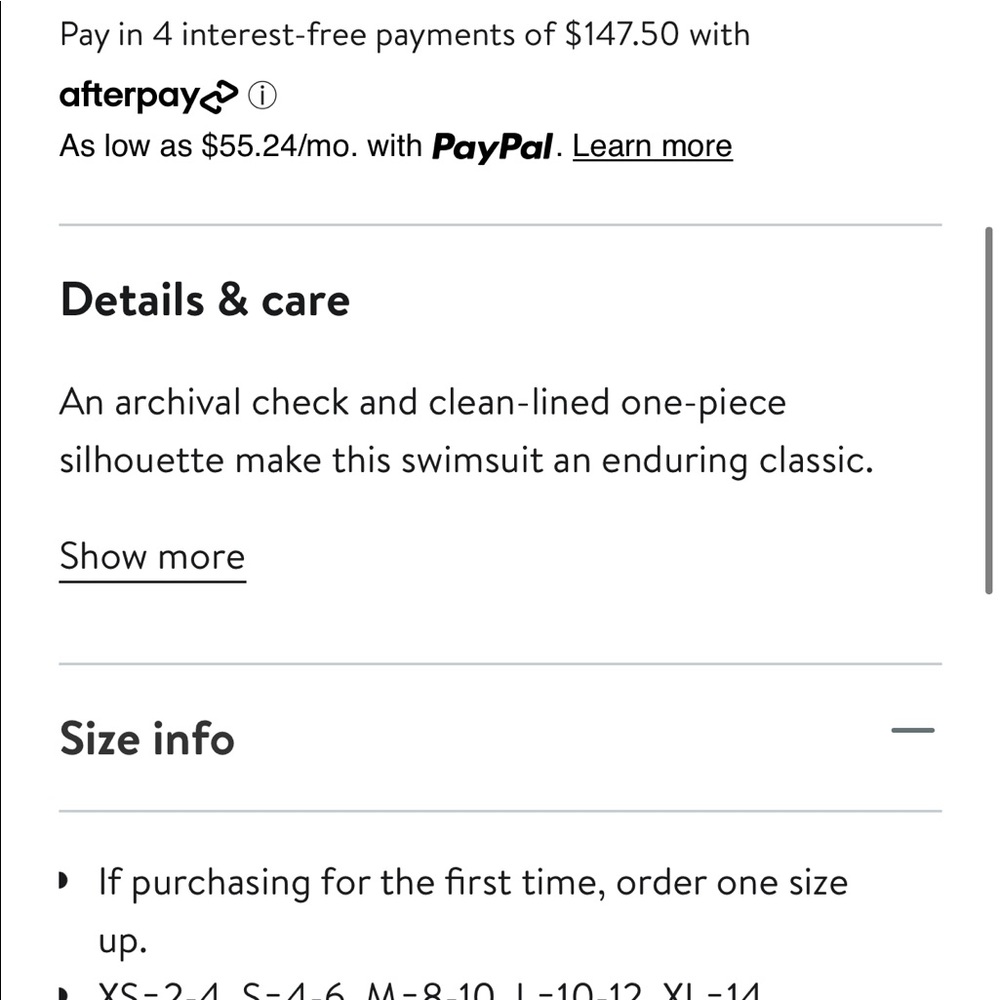Click the 'order one size up' tip
This screenshot has width=1000, height=1000.
click(472, 883)
